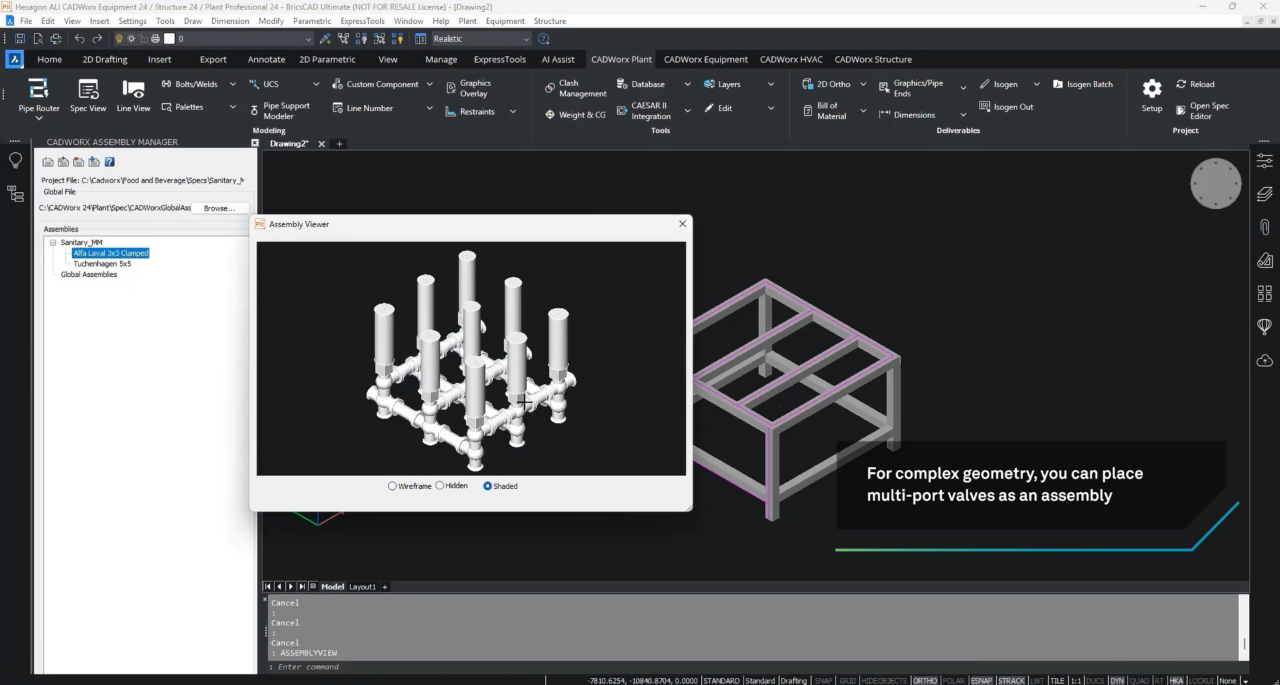
Task: Click the hot-air balloon icon on right sidebar
Action: (1264, 327)
